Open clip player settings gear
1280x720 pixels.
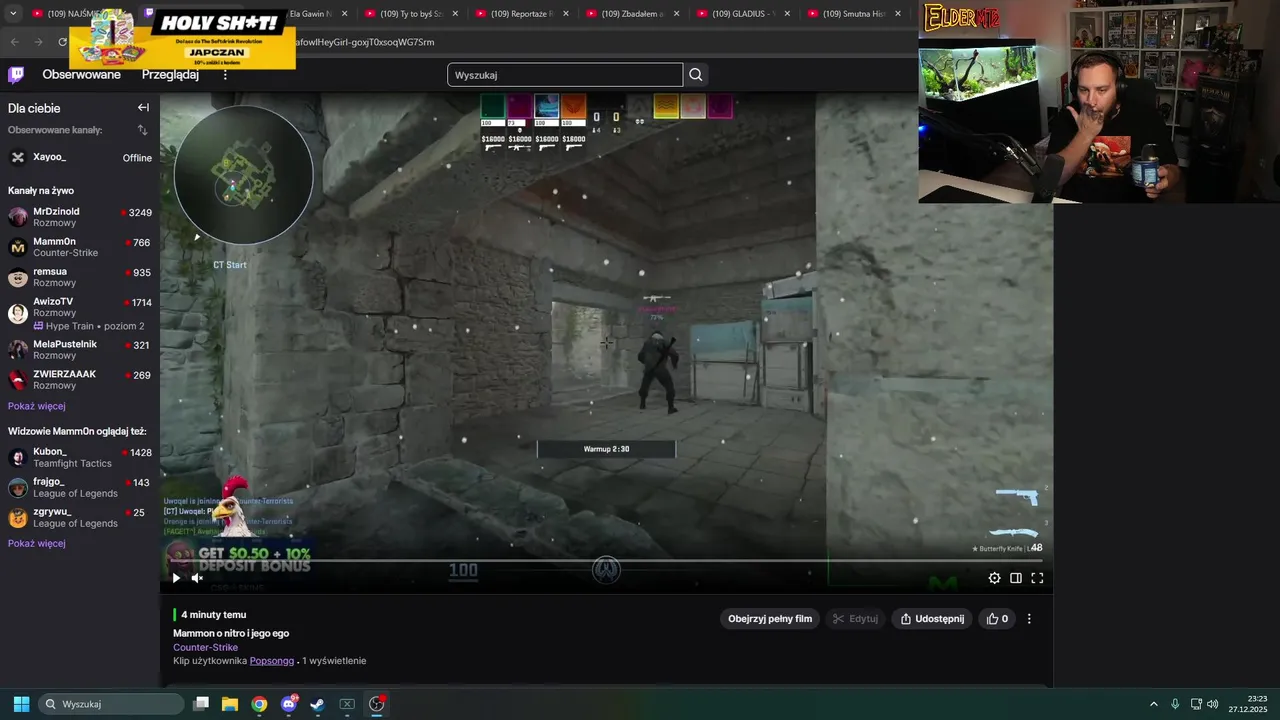[x=994, y=578]
